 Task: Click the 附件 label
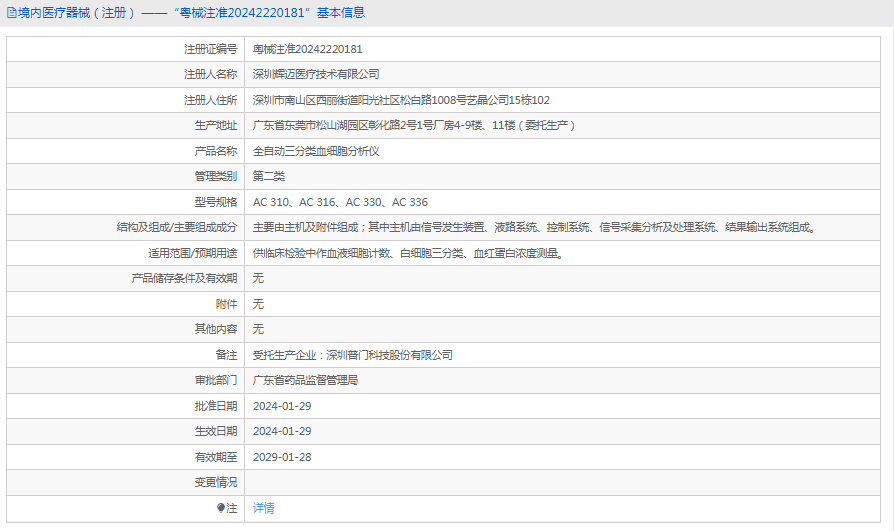[x=226, y=304]
